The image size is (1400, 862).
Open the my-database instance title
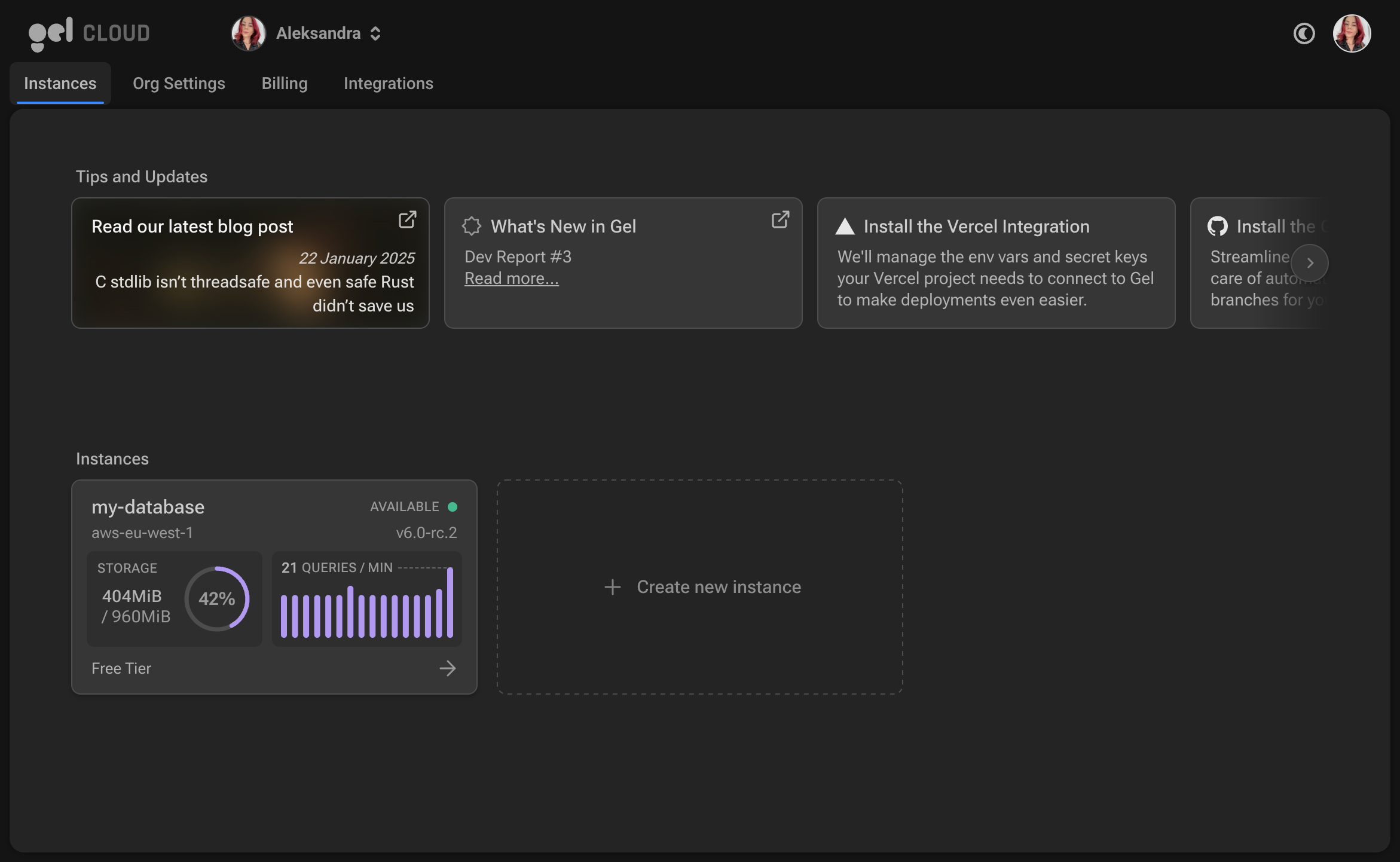click(x=148, y=507)
